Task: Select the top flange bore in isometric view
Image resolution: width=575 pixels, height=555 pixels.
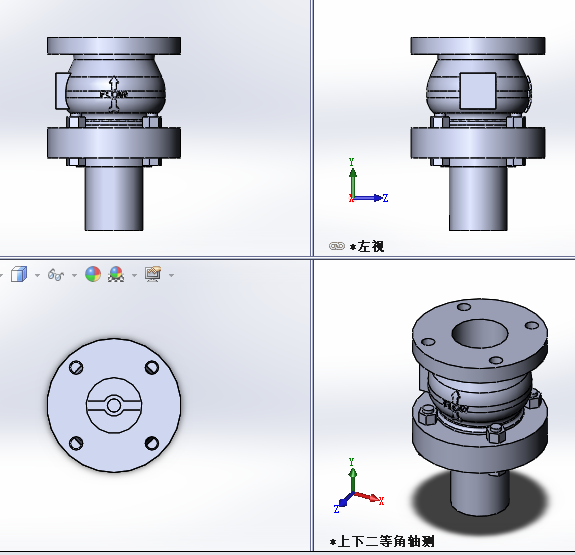Action: [479, 333]
